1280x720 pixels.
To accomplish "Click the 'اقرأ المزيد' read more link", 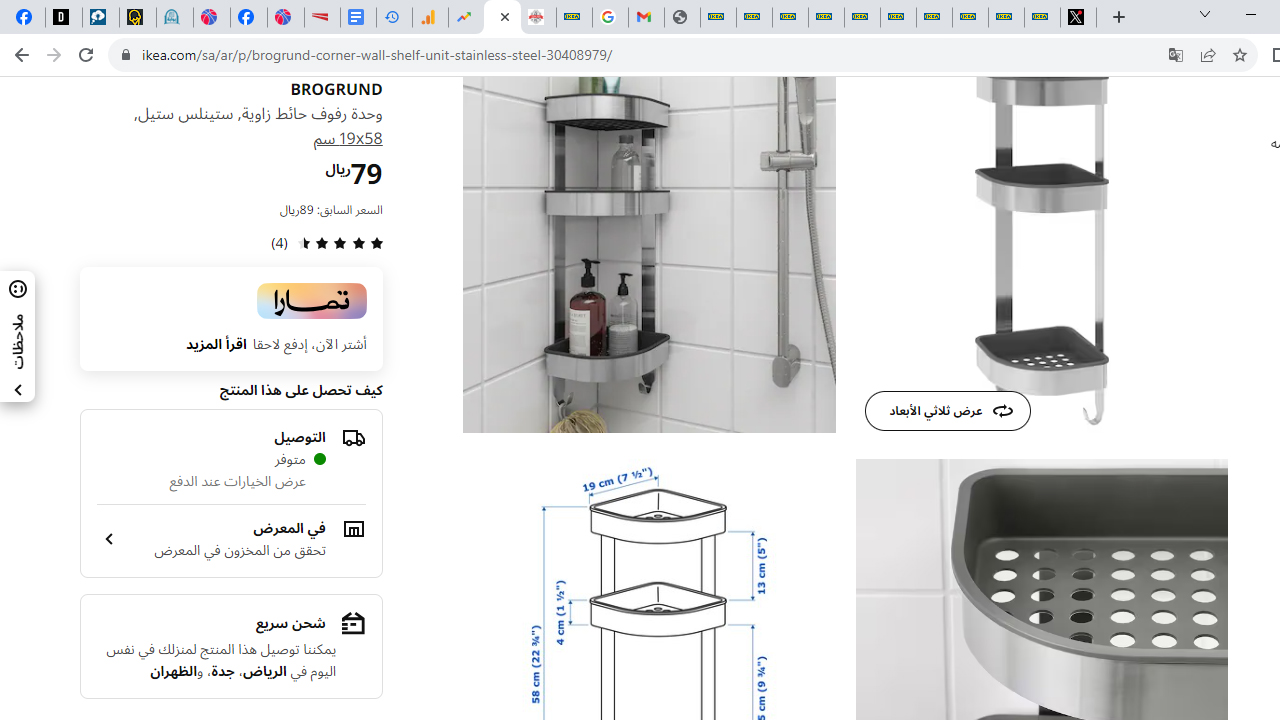I will point(216,344).
